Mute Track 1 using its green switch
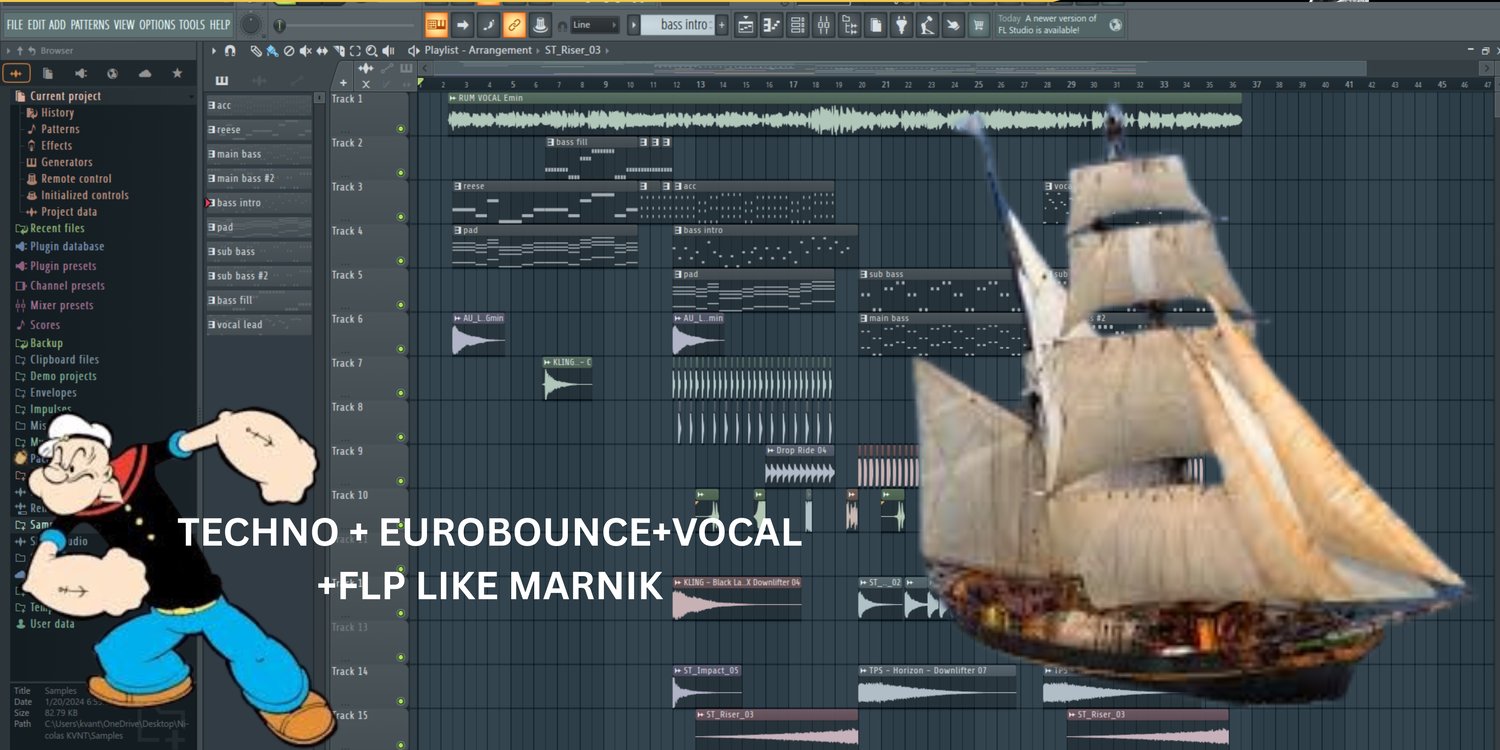This screenshot has width=1500, height=750. tap(401, 128)
